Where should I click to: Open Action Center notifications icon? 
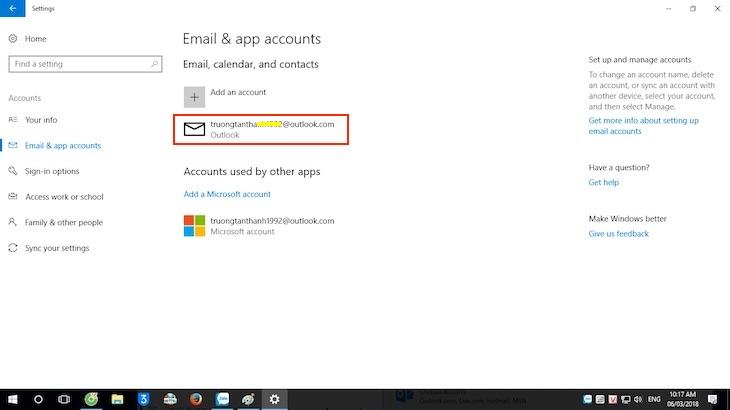(712, 399)
